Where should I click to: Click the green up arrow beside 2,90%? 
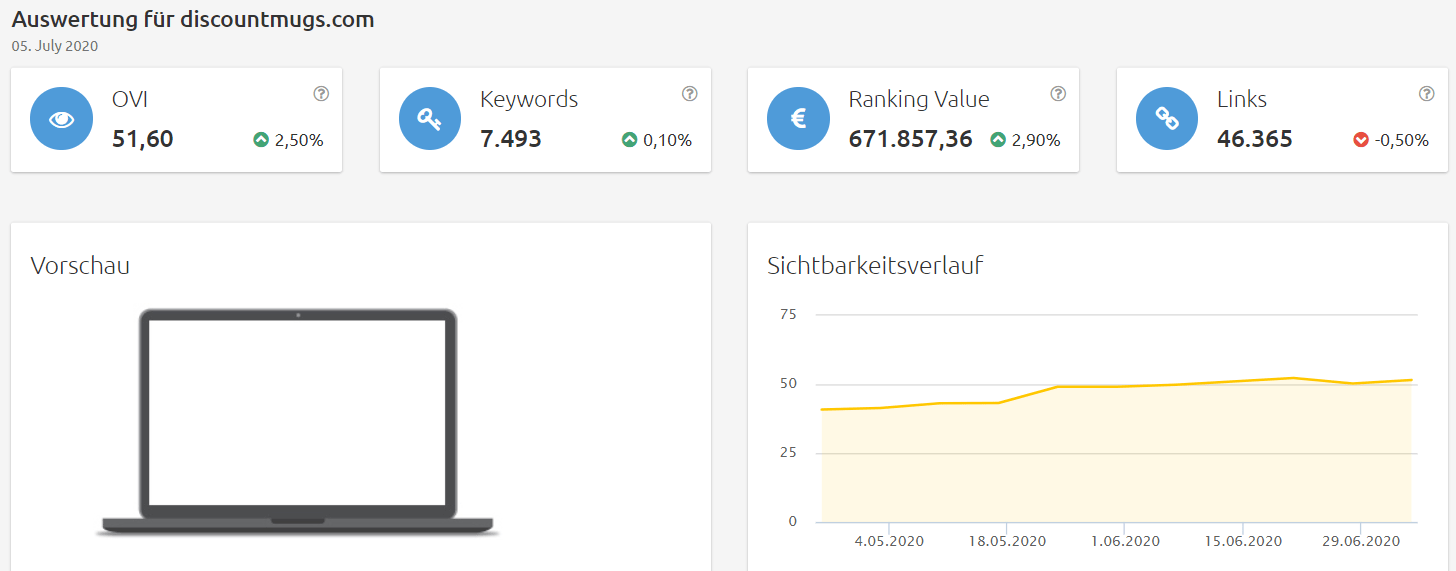tap(998, 141)
